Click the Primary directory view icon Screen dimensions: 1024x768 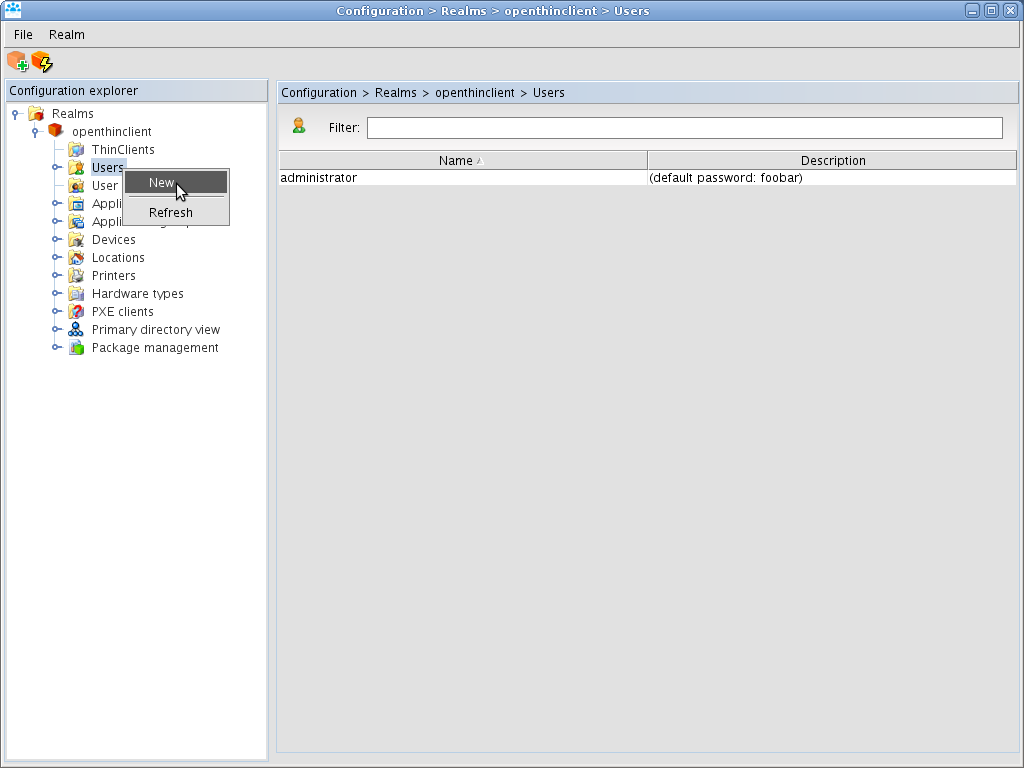pos(76,330)
